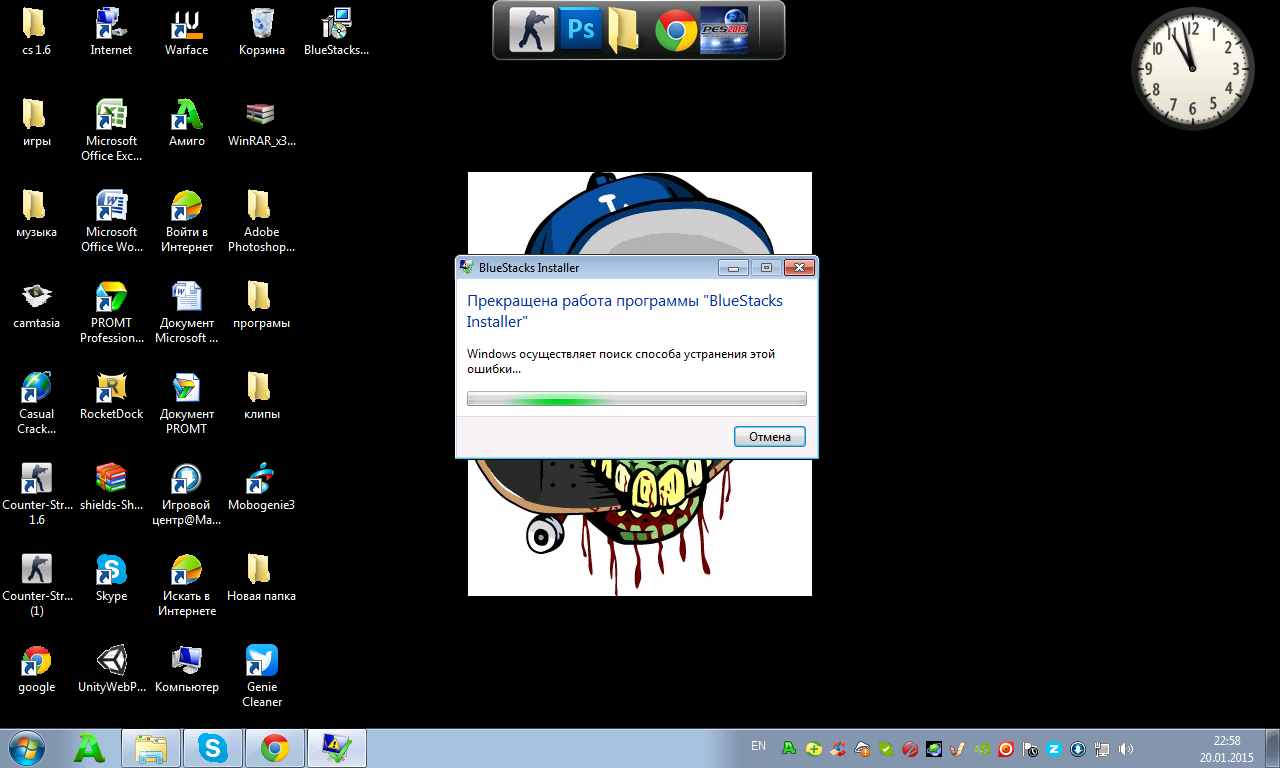Select the Skype desktop shortcut
Viewport: 1280px width, 768px height.
pyautogui.click(x=111, y=578)
